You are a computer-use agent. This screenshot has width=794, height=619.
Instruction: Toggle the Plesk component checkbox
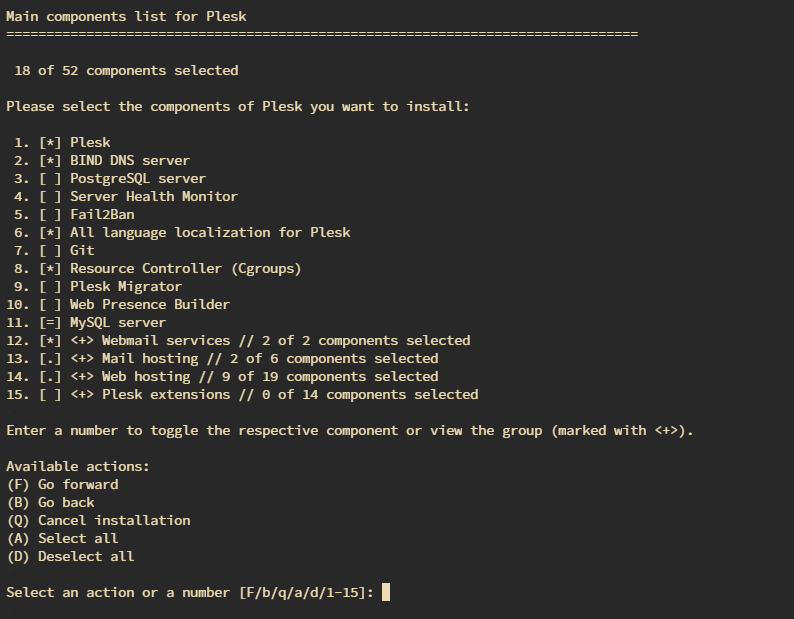(50, 142)
